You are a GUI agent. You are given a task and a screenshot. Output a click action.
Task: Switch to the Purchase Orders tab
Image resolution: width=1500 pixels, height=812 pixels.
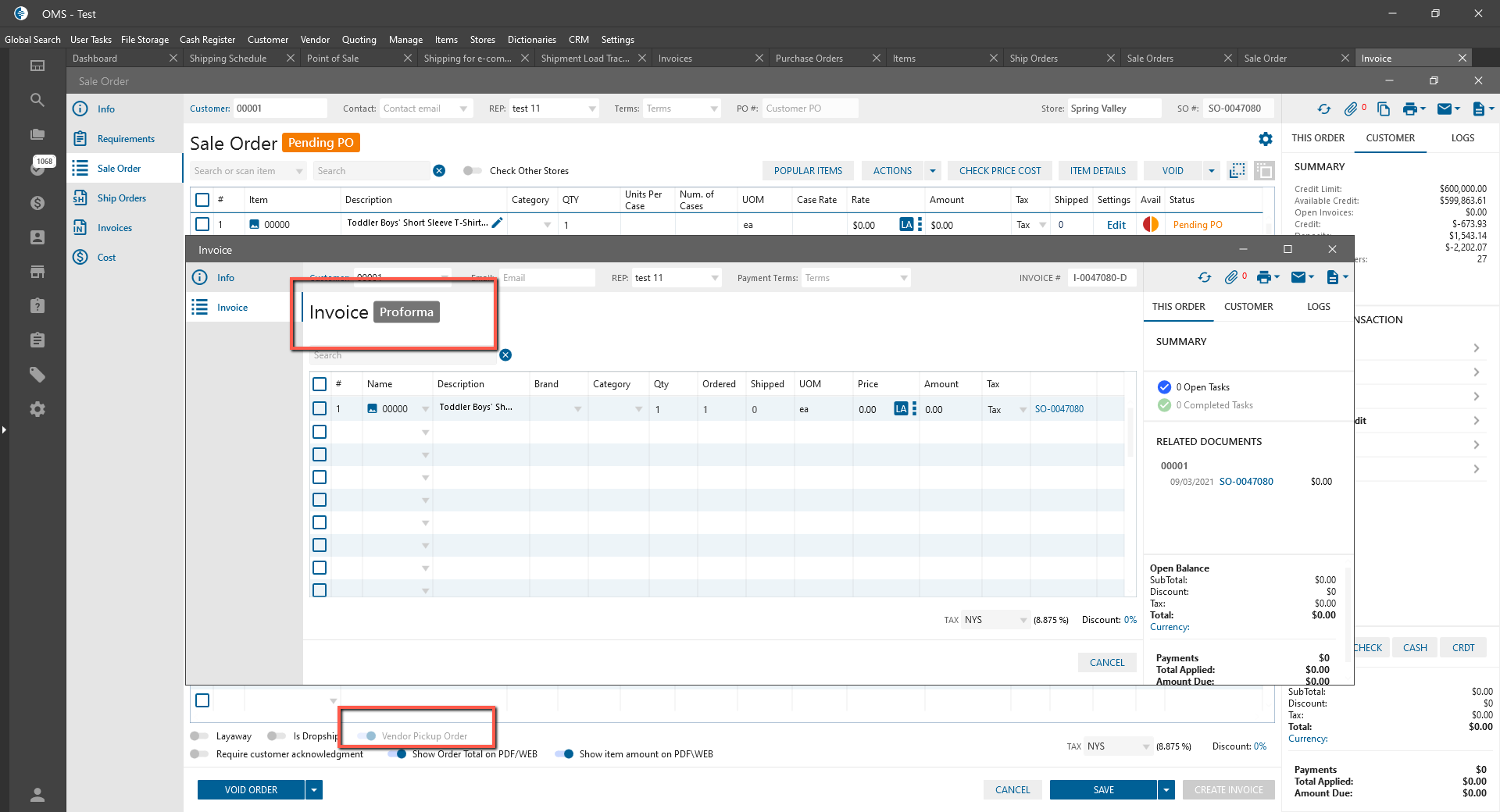[809, 59]
